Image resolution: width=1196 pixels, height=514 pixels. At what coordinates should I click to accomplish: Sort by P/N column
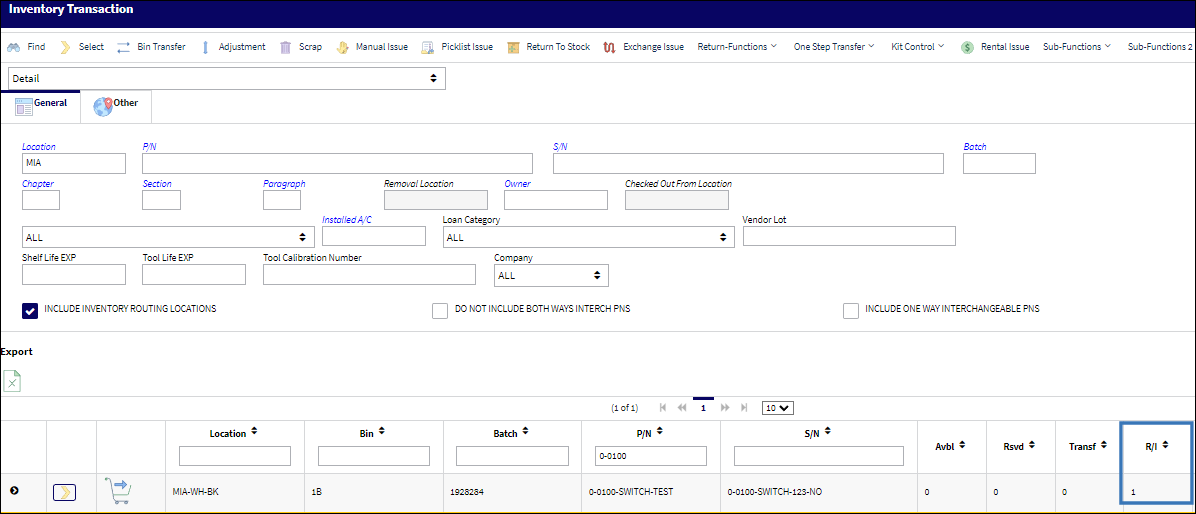coord(659,432)
